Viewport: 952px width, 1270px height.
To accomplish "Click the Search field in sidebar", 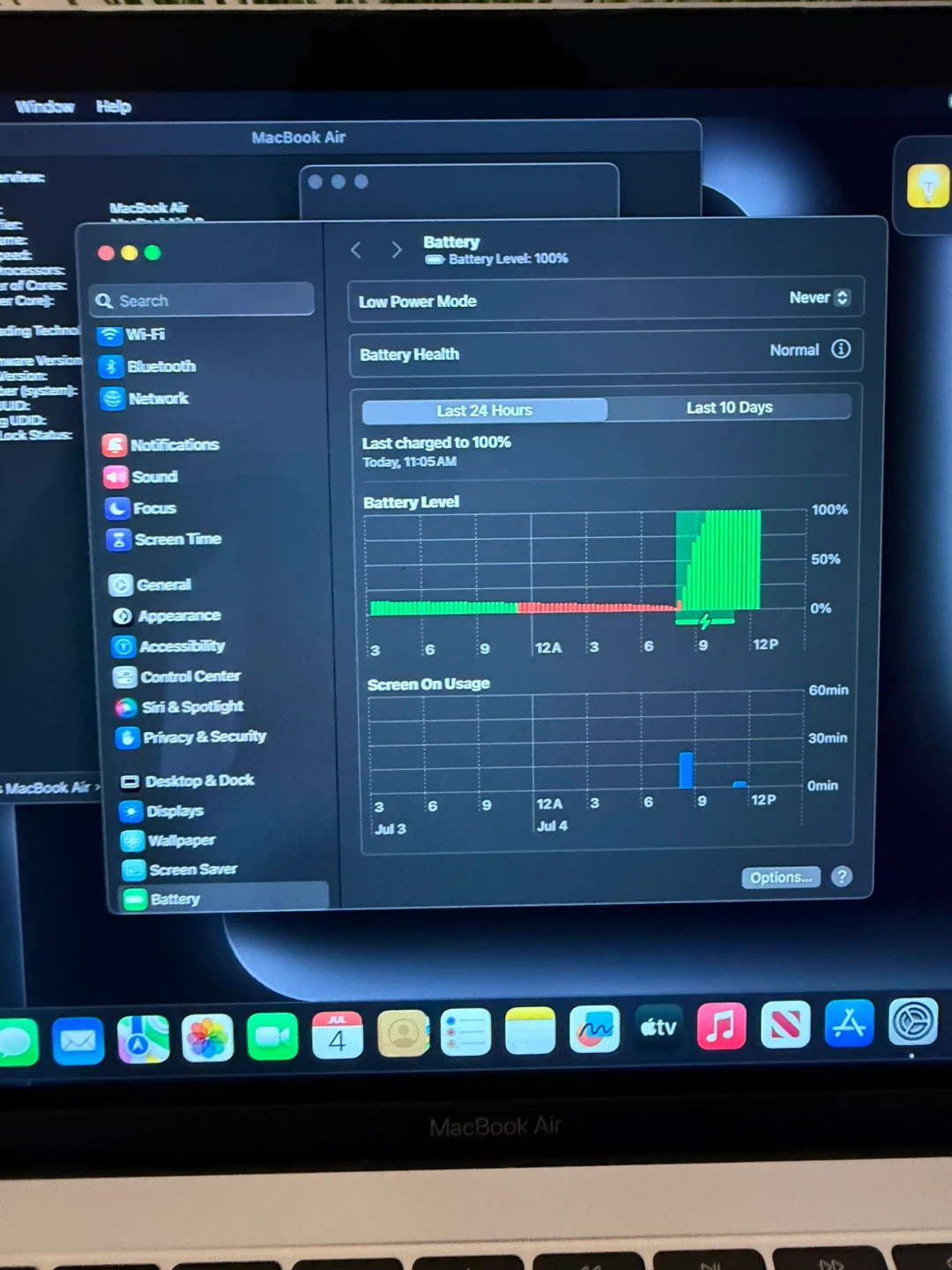I will 202,300.
